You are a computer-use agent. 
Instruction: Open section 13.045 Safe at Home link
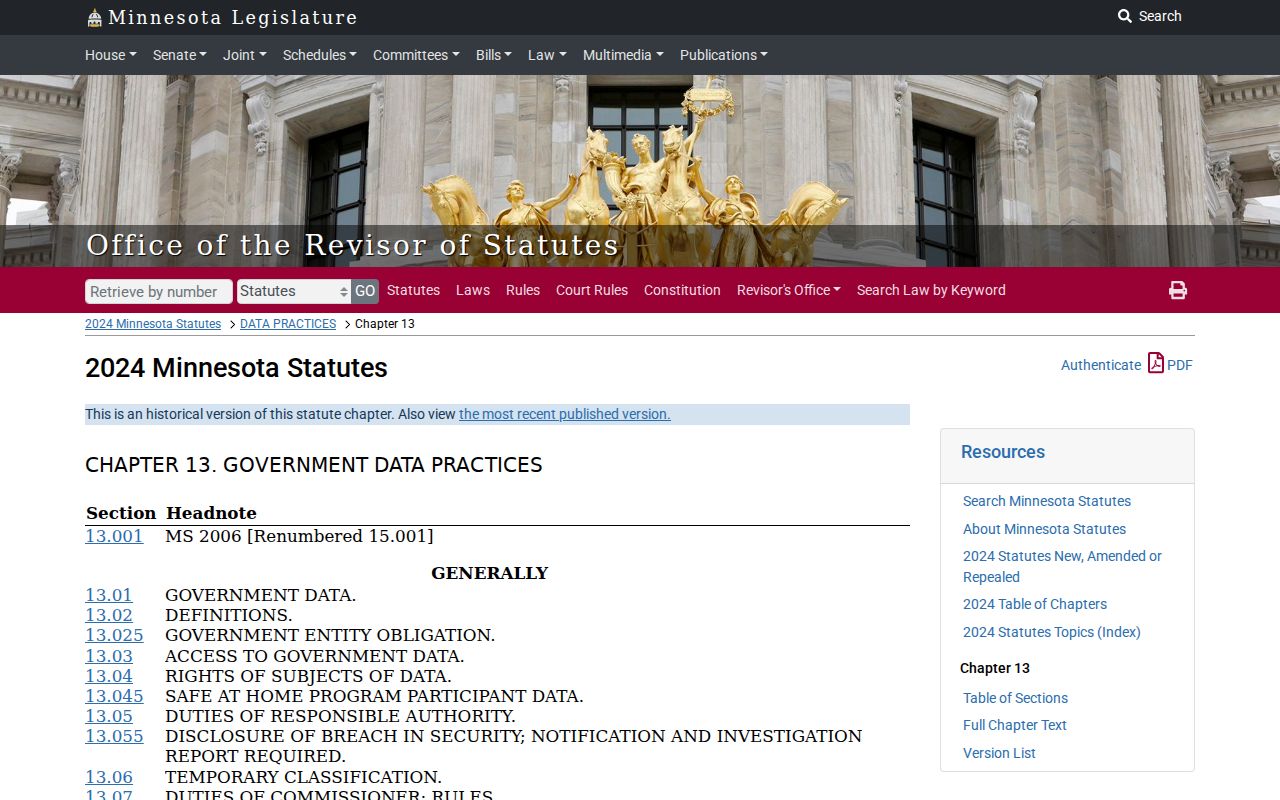tap(114, 696)
